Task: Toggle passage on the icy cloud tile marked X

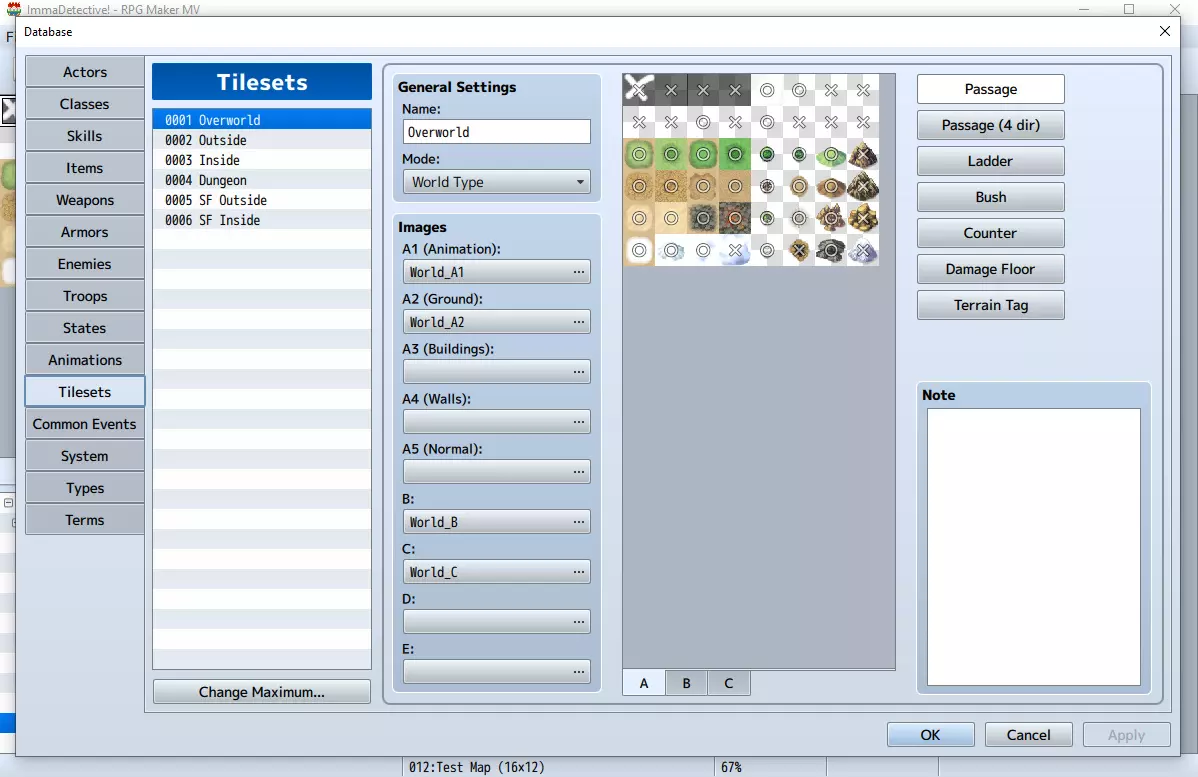Action: (x=735, y=251)
